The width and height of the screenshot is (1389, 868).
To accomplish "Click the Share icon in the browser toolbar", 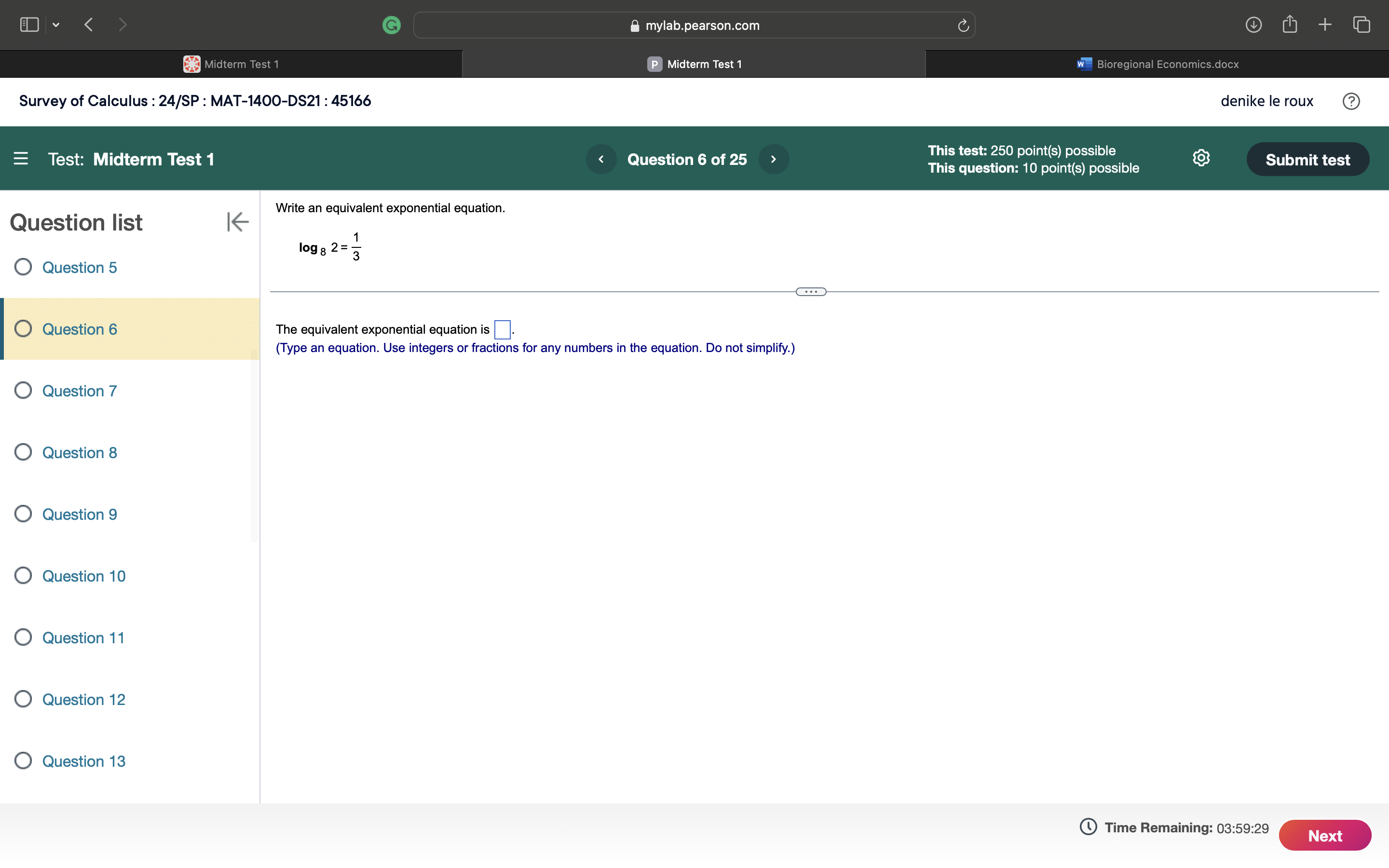I will coord(1290,24).
